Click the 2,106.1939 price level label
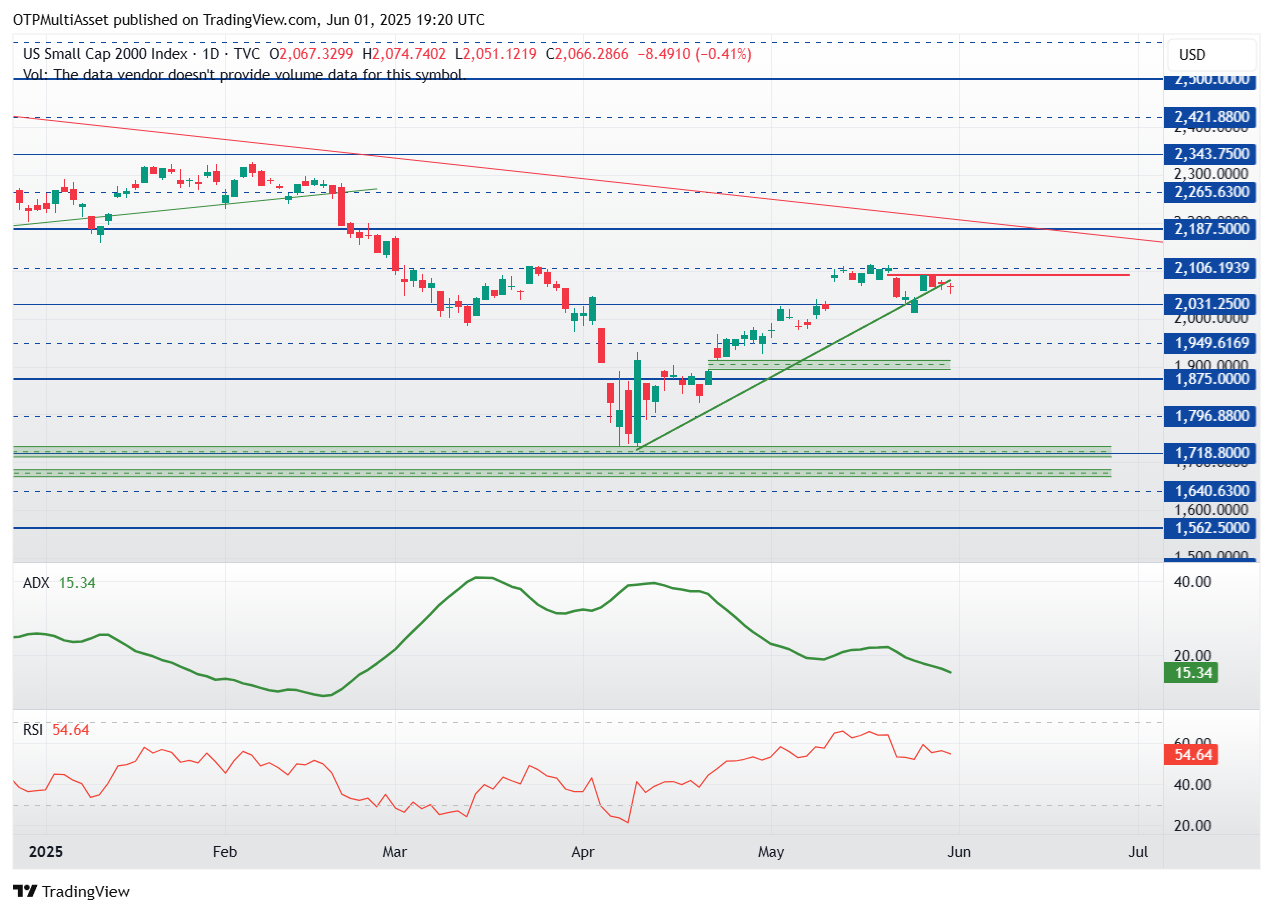 point(1211,267)
